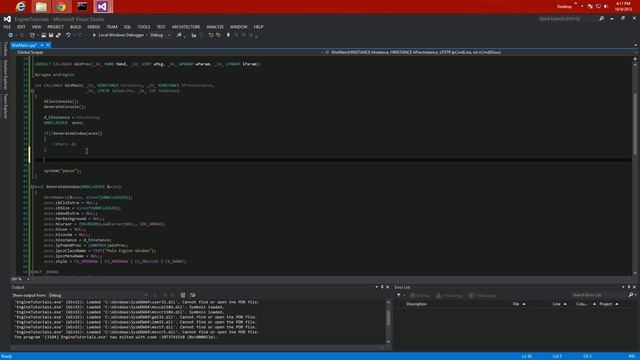Image resolution: width=640 pixels, height=360 pixels.
Task: Click the comment selection toolbar icon
Action: tap(211, 36)
